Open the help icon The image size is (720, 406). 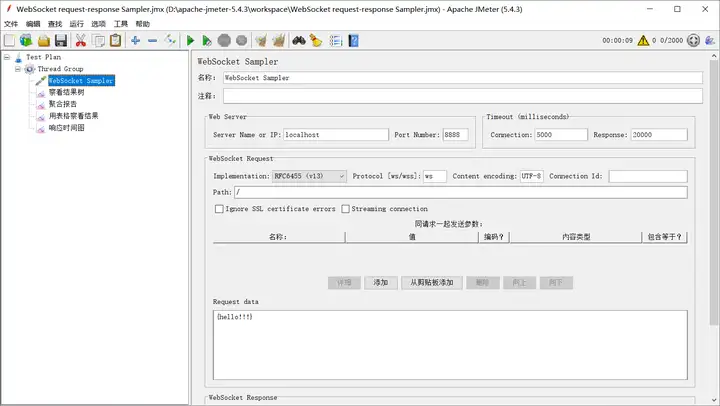click(x=354, y=41)
